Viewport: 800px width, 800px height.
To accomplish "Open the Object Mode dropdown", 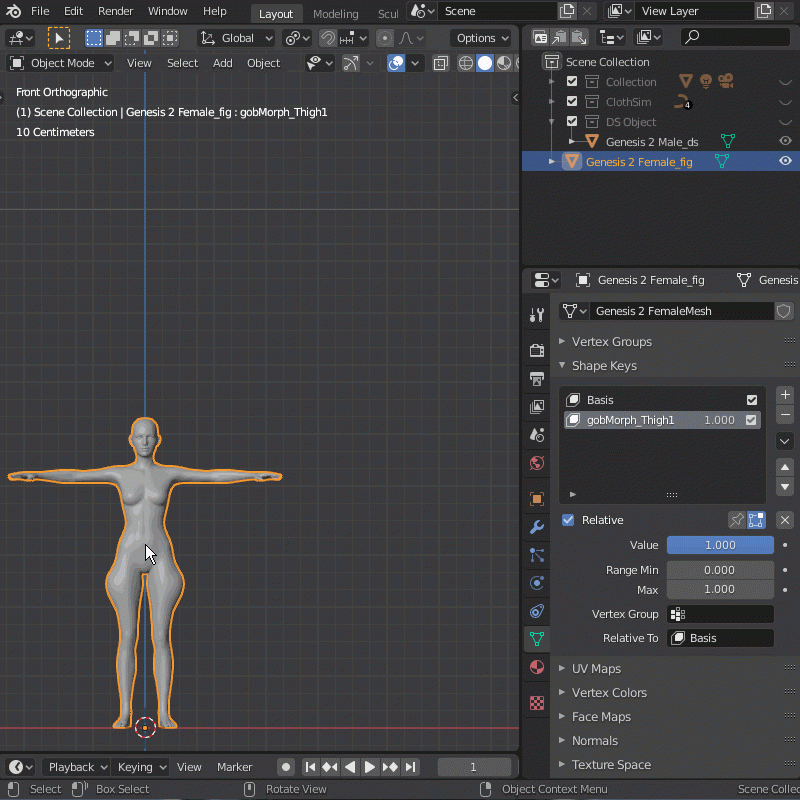I will 61,63.
